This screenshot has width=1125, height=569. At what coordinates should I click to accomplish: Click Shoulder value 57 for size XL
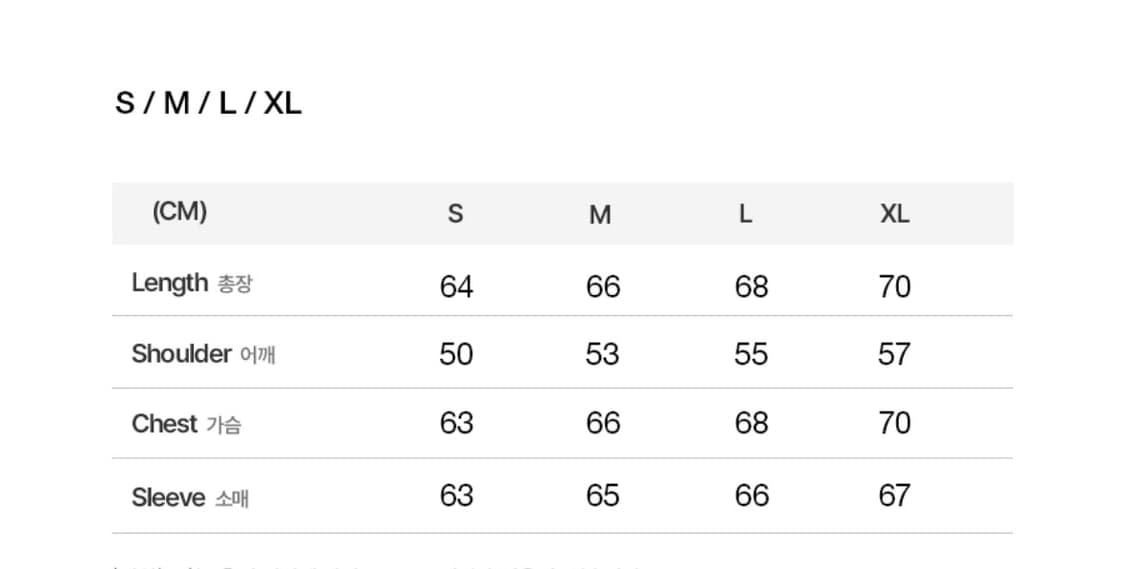tap(894, 354)
